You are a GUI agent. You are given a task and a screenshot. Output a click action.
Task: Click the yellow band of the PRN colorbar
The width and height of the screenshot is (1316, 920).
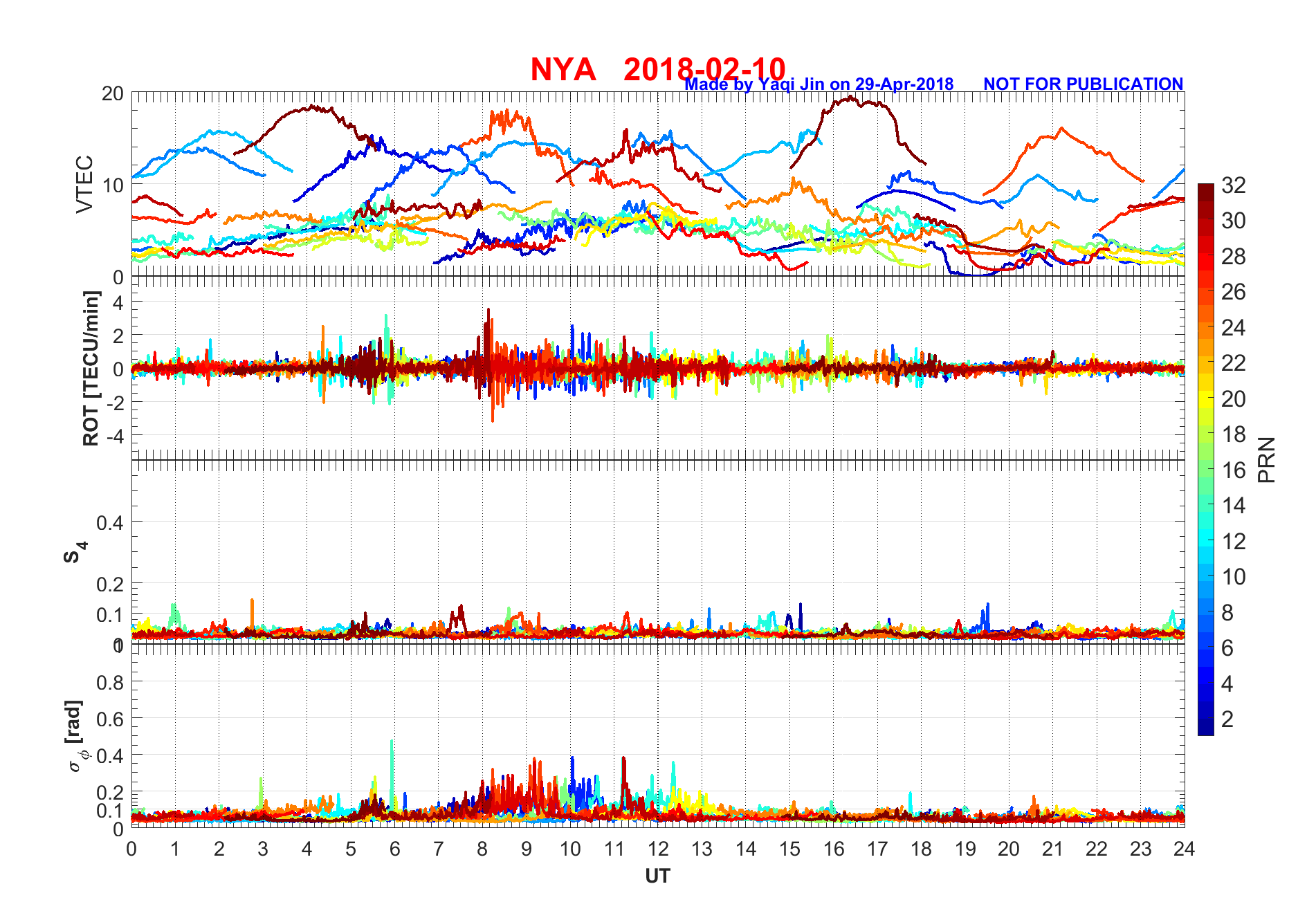[x=1206, y=398]
